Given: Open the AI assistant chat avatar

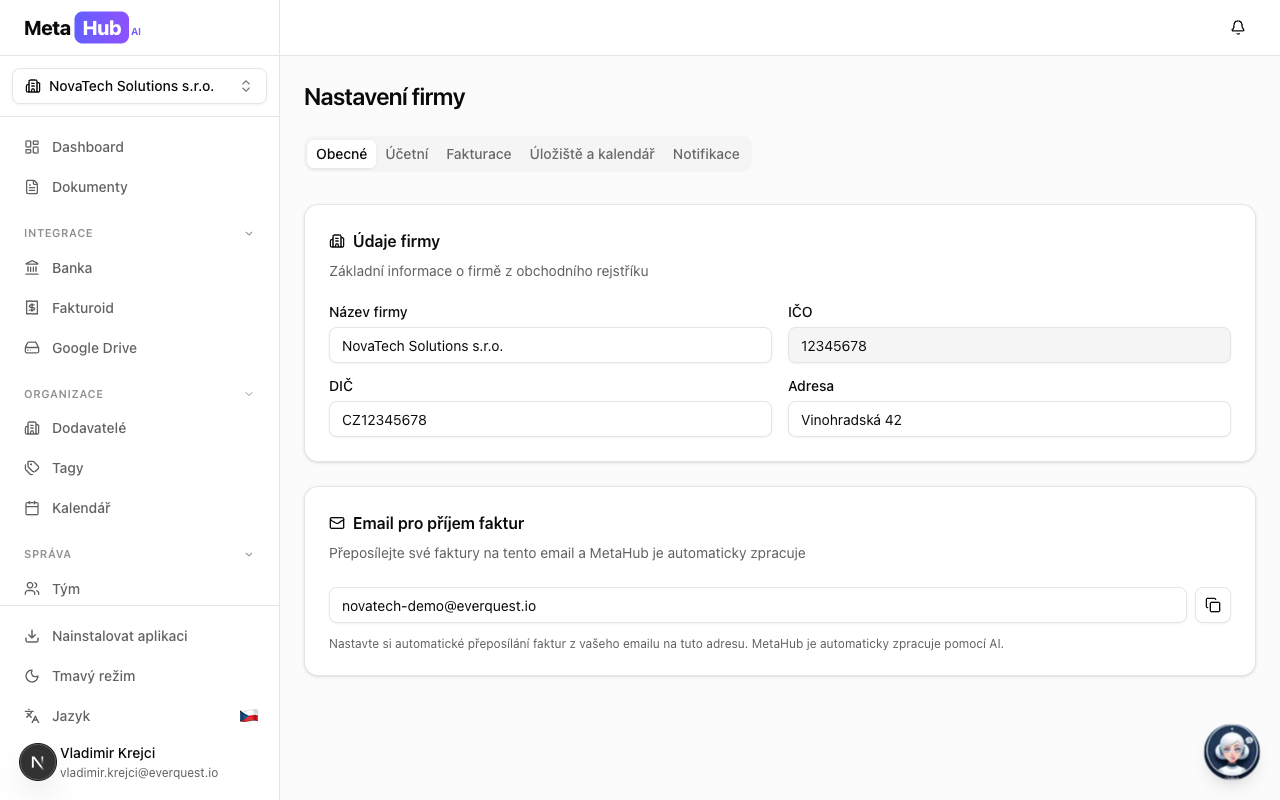Looking at the screenshot, I should [1231, 751].
